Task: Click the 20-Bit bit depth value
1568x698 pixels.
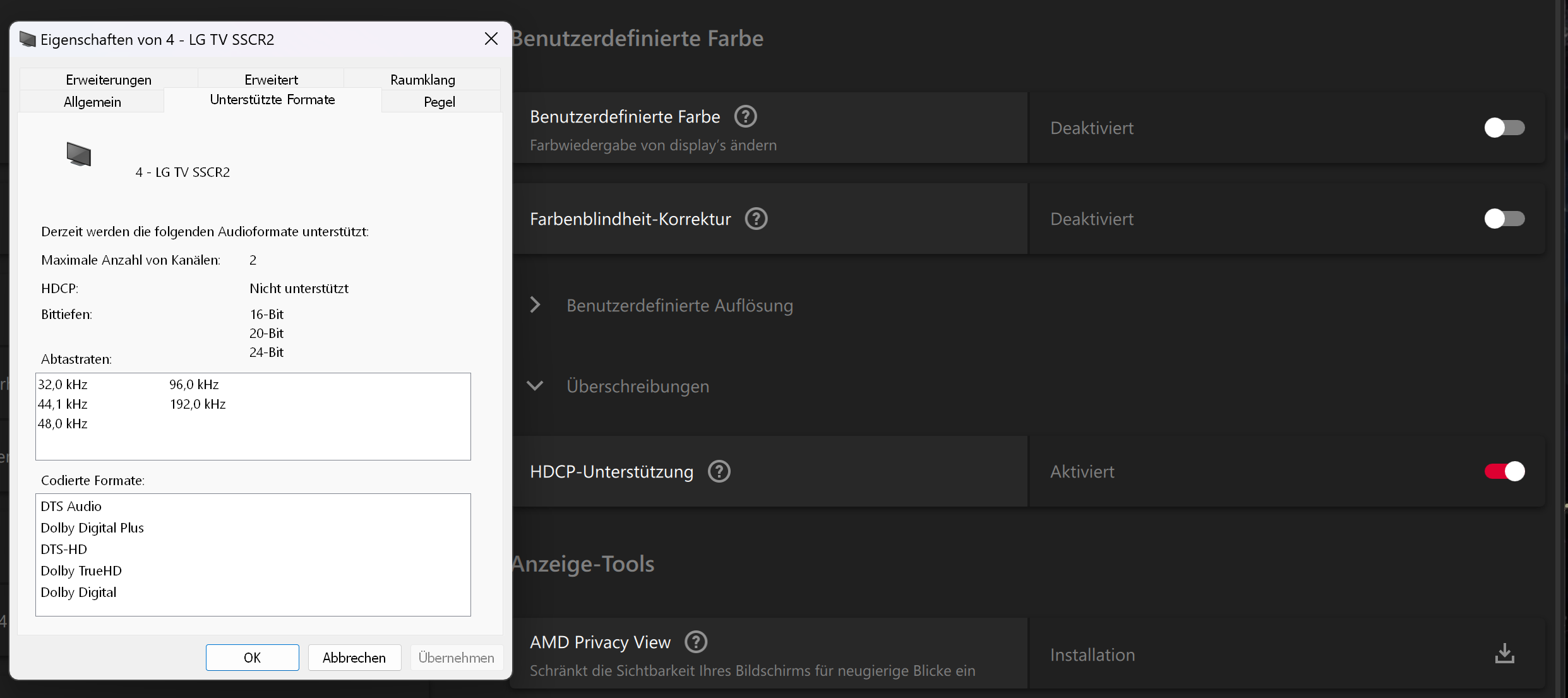Action: tap(266, 333)
